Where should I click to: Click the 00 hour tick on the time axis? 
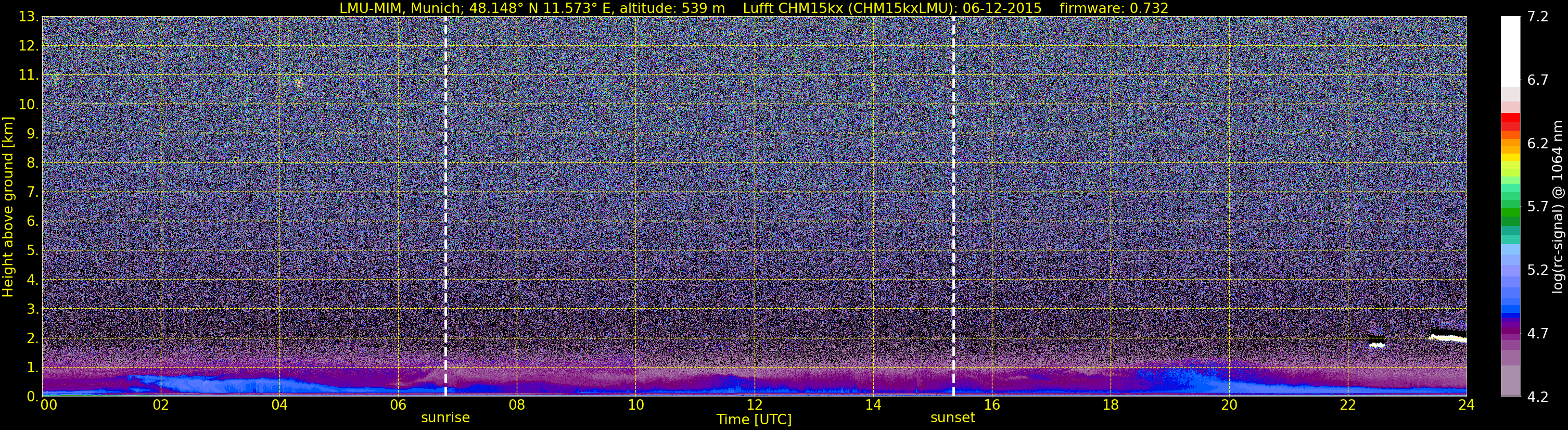point(49,406)
